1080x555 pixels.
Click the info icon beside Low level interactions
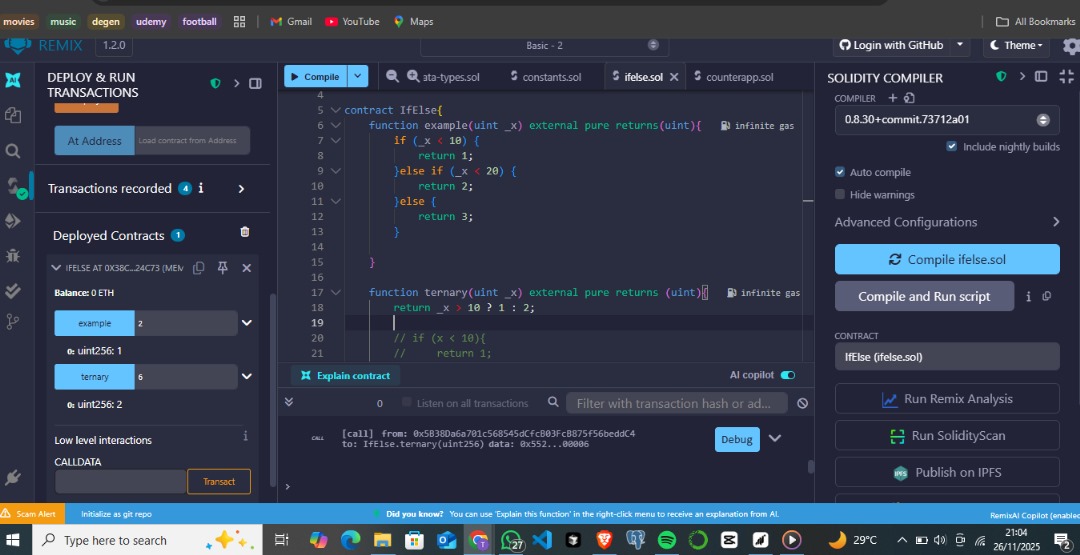245,436
